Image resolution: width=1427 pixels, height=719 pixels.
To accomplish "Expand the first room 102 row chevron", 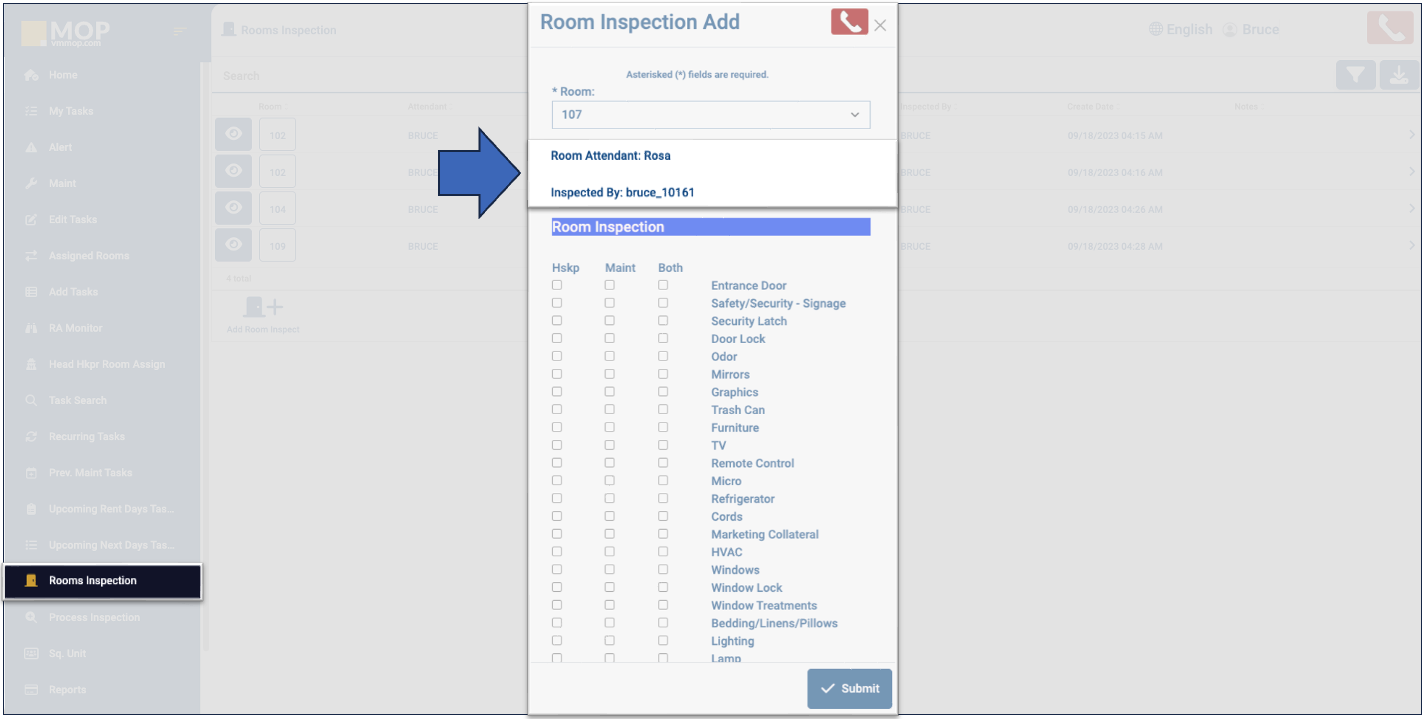I will (x=1412, y=136).
